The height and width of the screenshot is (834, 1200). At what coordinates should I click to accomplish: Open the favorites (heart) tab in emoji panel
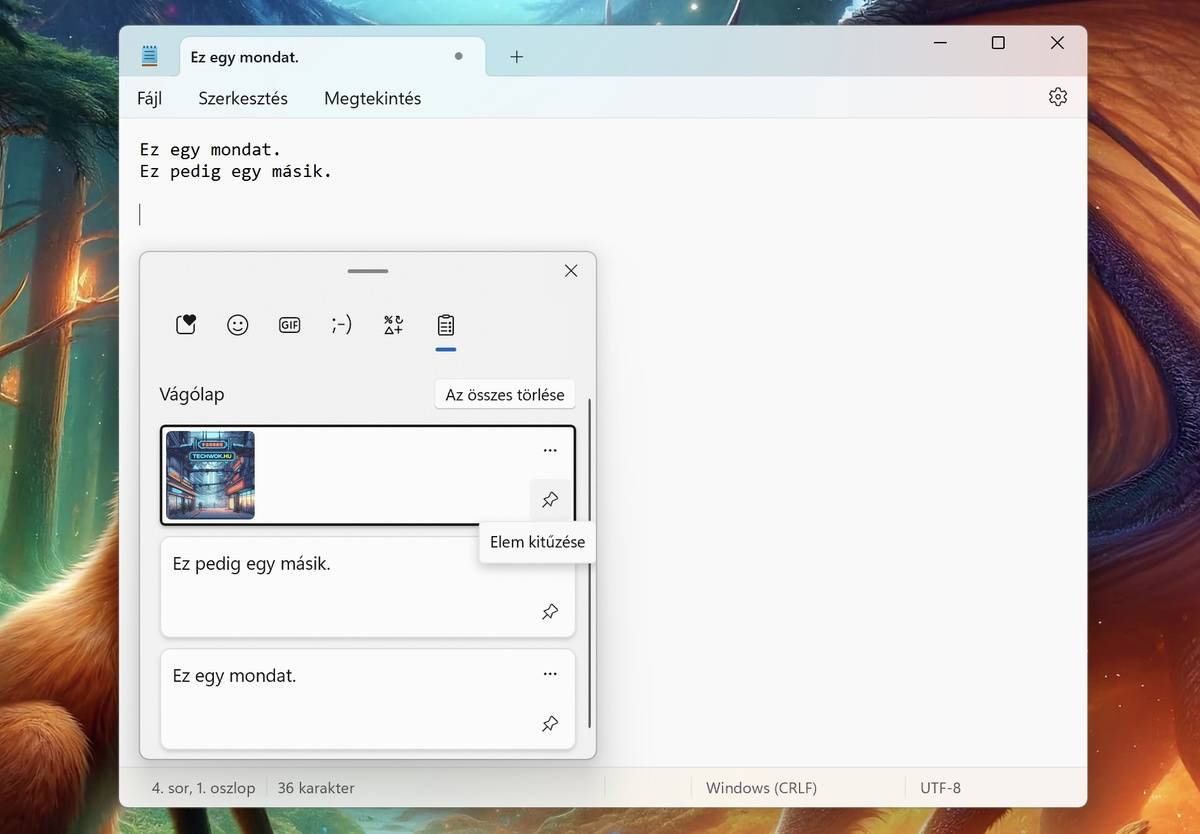(x=186, y=325)
